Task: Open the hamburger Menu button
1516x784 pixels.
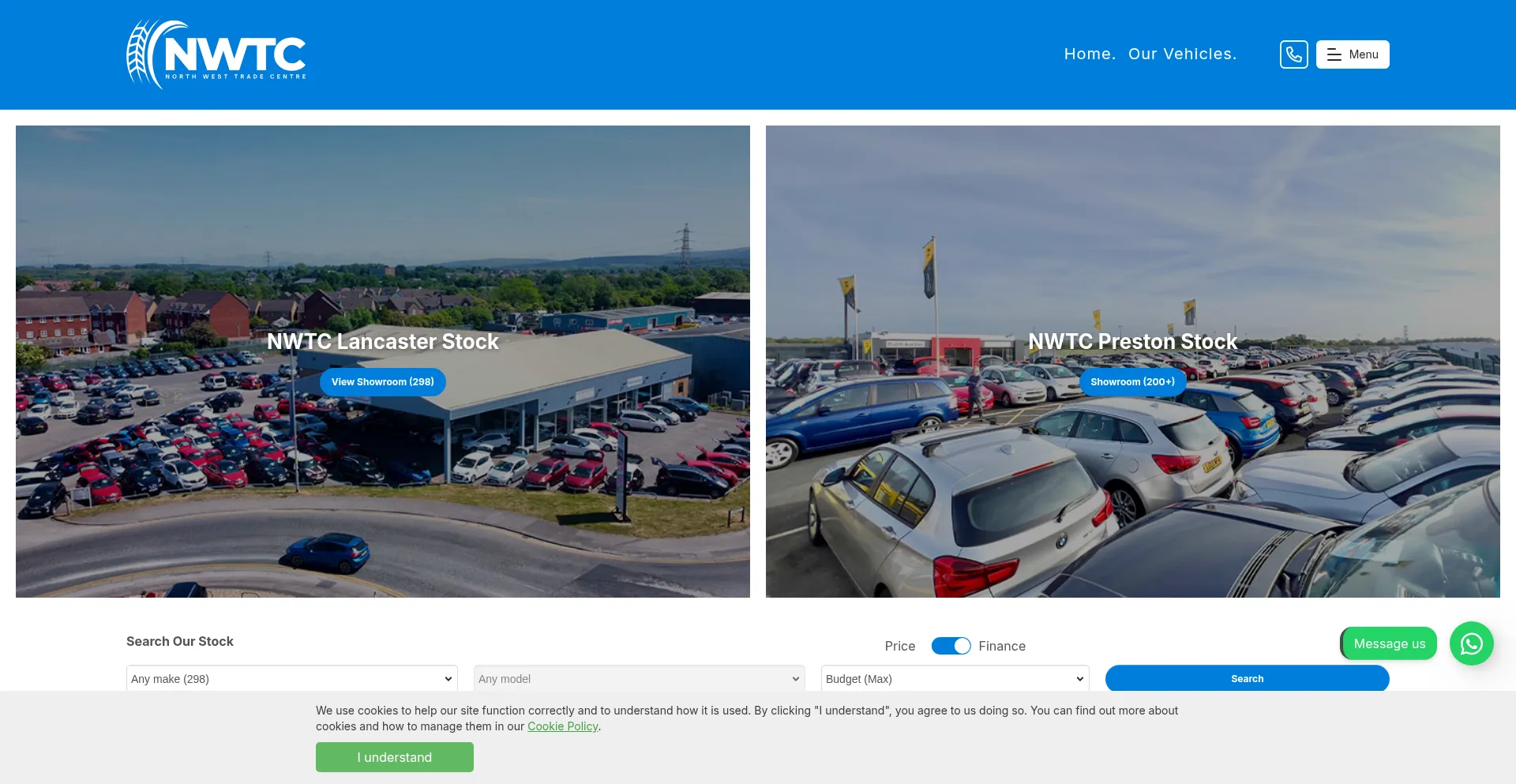Action: coord(1353,54)
